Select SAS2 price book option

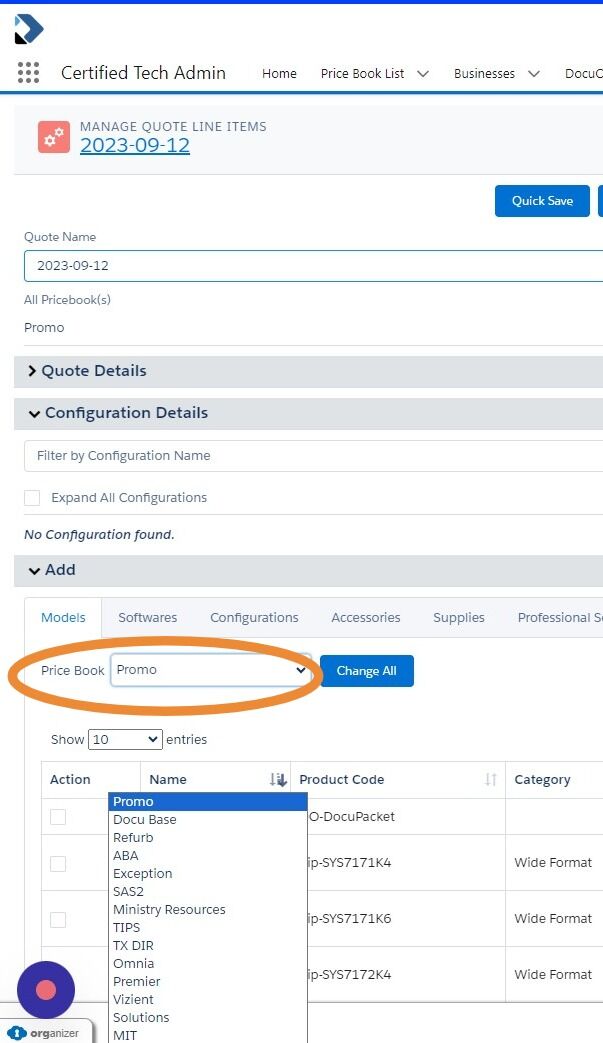coord(207,891)
